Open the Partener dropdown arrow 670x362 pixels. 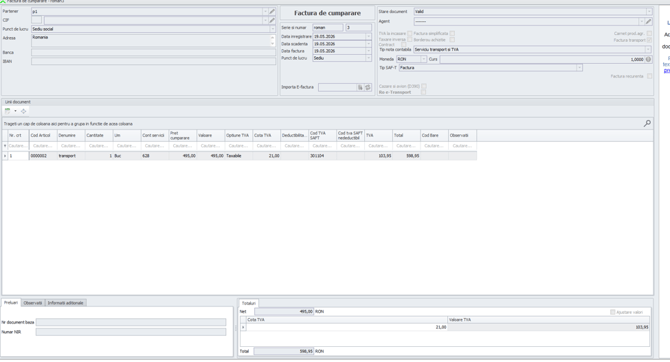(265, 12)
